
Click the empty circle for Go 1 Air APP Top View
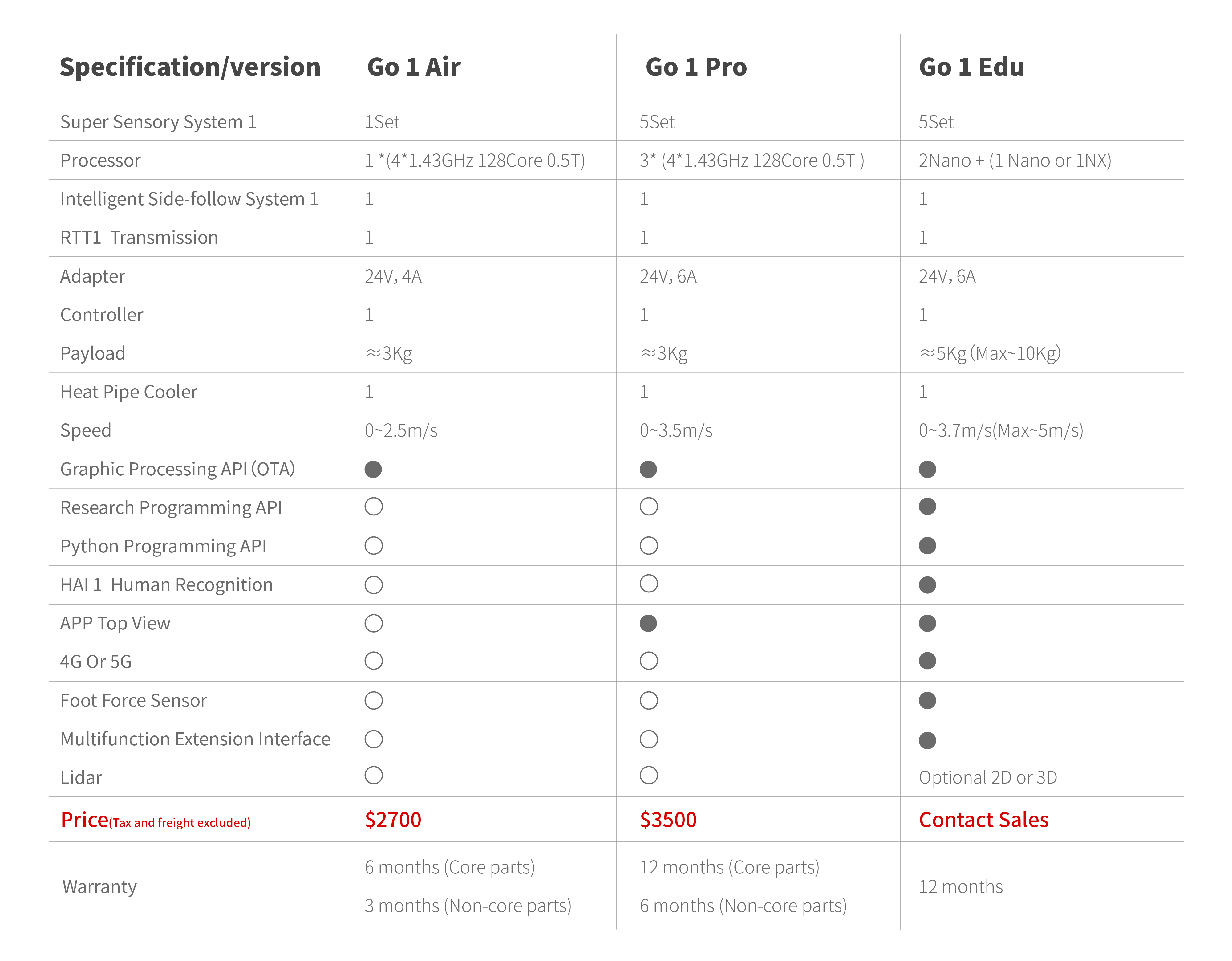(x=373, y=624)
